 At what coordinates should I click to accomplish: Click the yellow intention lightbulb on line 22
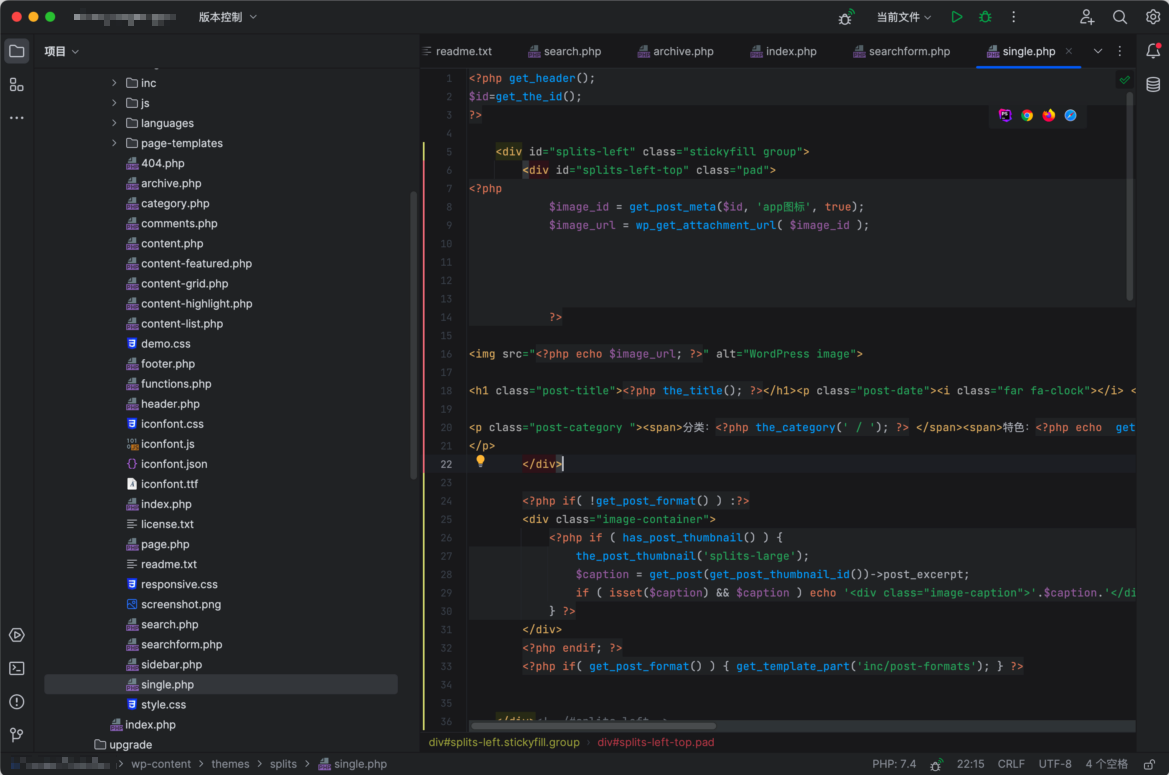click(481, 461)
